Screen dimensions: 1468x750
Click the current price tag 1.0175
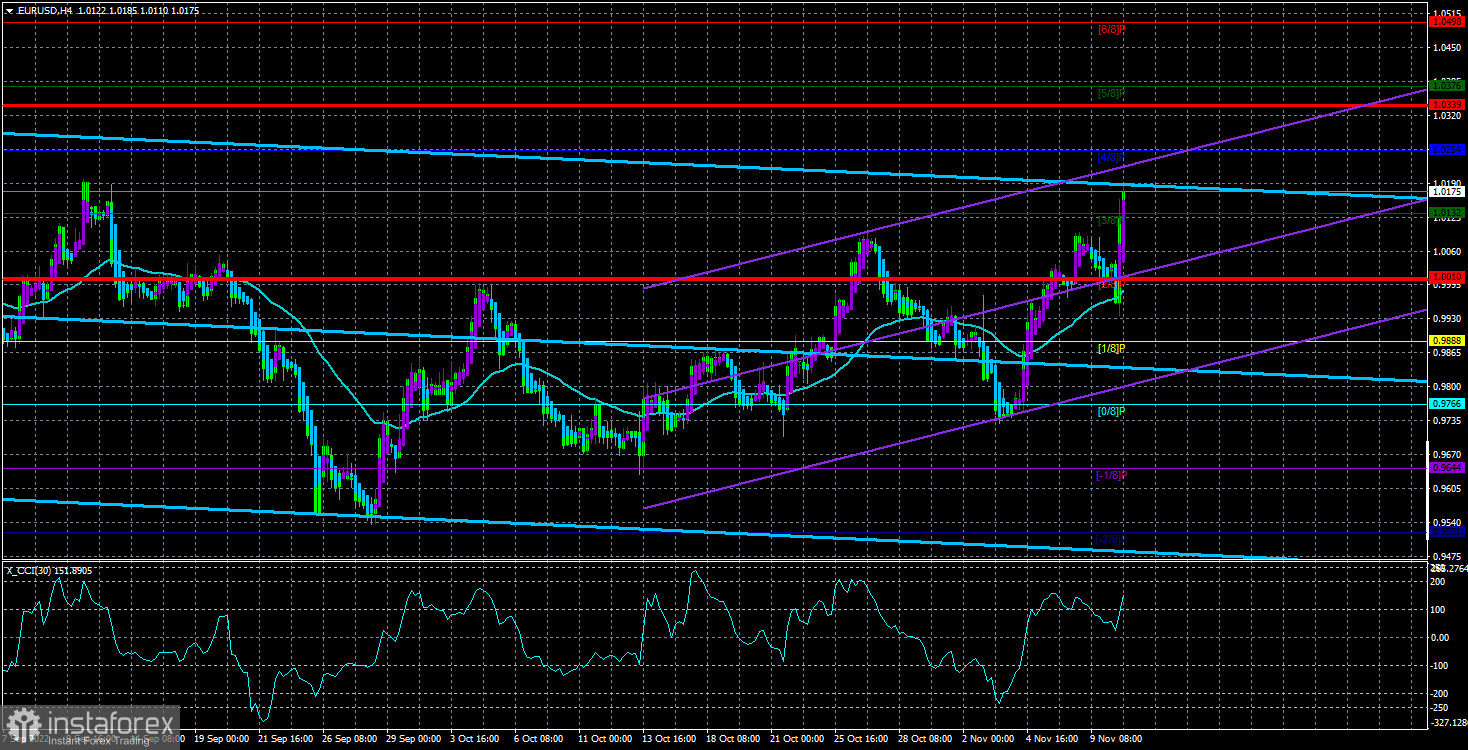click(x=1446, y=191)
